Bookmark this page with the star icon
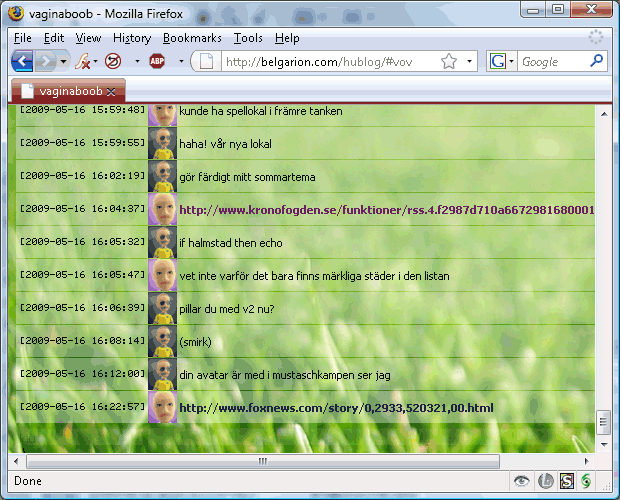 click(449, 61)
